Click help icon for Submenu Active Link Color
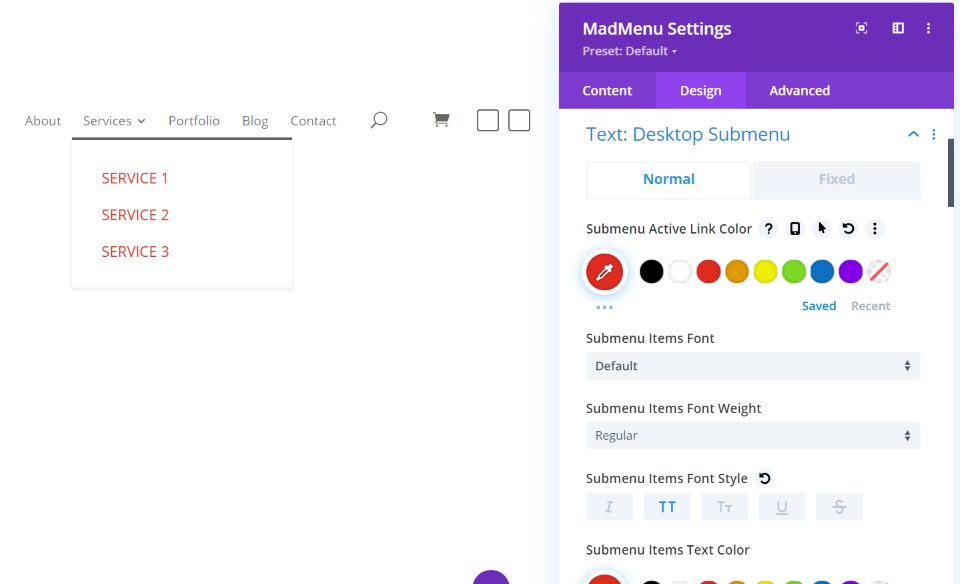The image size is (960, 584). pyautogui.click(x=768, y=229)
